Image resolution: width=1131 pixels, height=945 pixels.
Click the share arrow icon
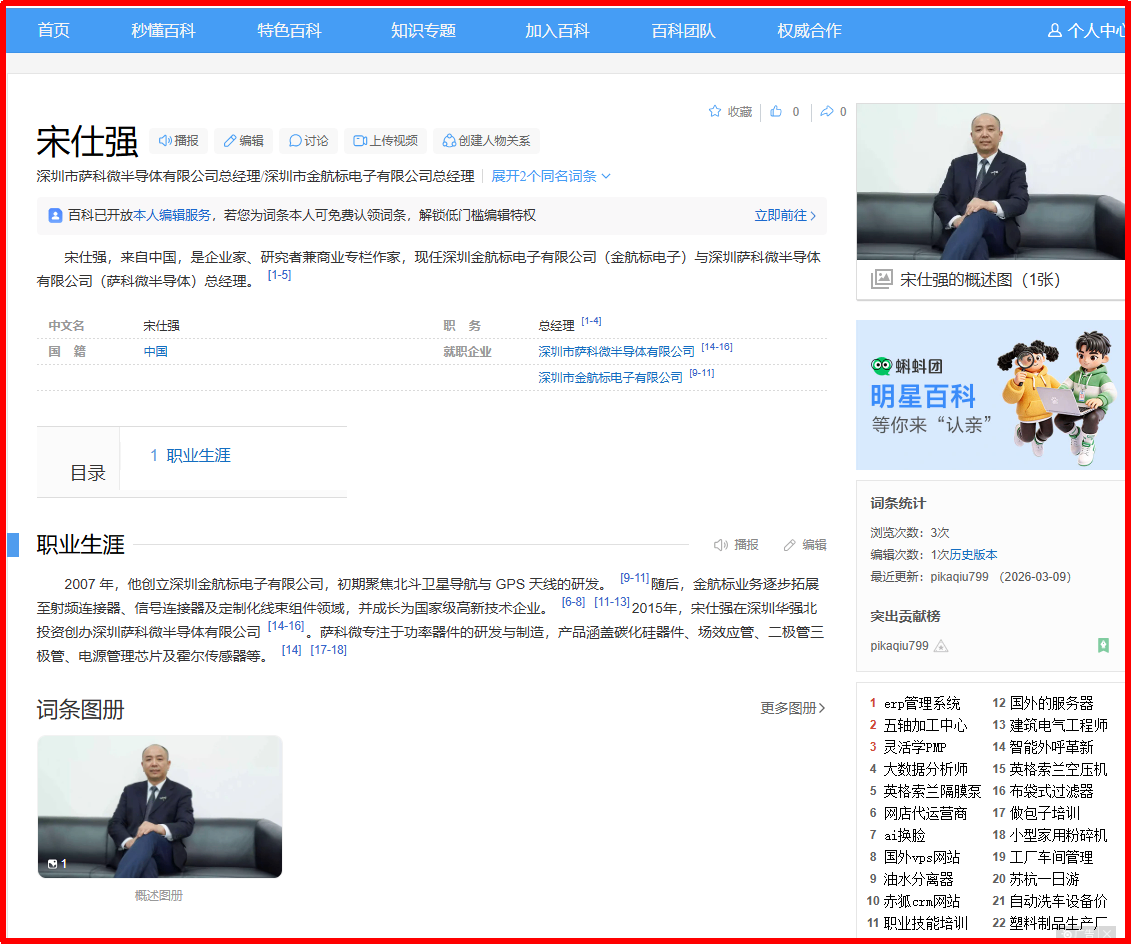[x=827, y=112]
